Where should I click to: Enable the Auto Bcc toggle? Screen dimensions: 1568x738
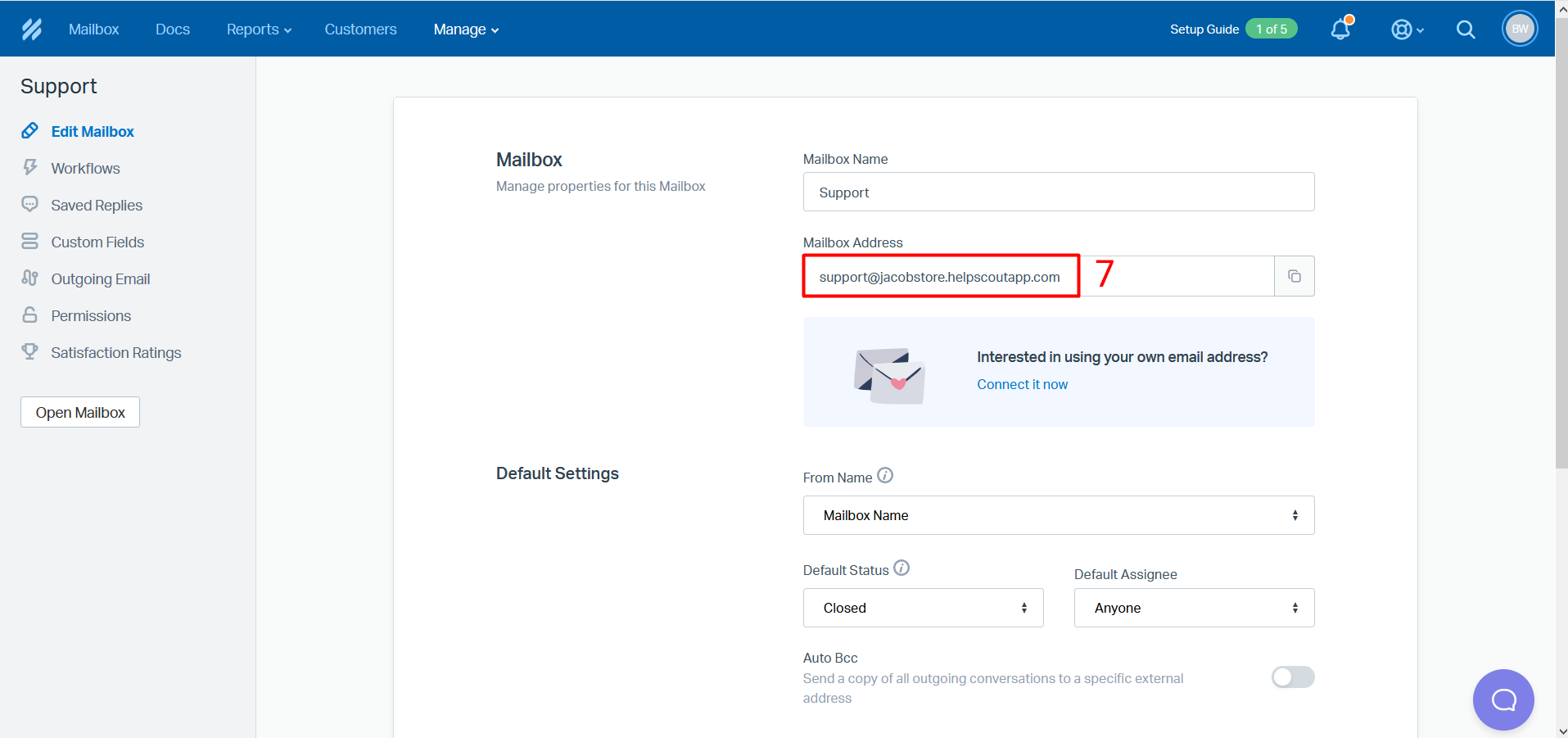coord(1292,677)
